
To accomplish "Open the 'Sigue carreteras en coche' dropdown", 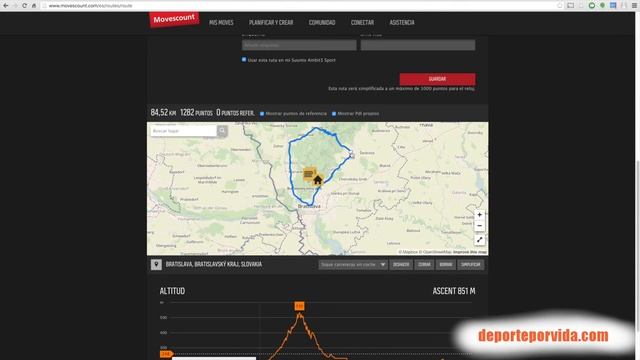I will pos(353,264).
